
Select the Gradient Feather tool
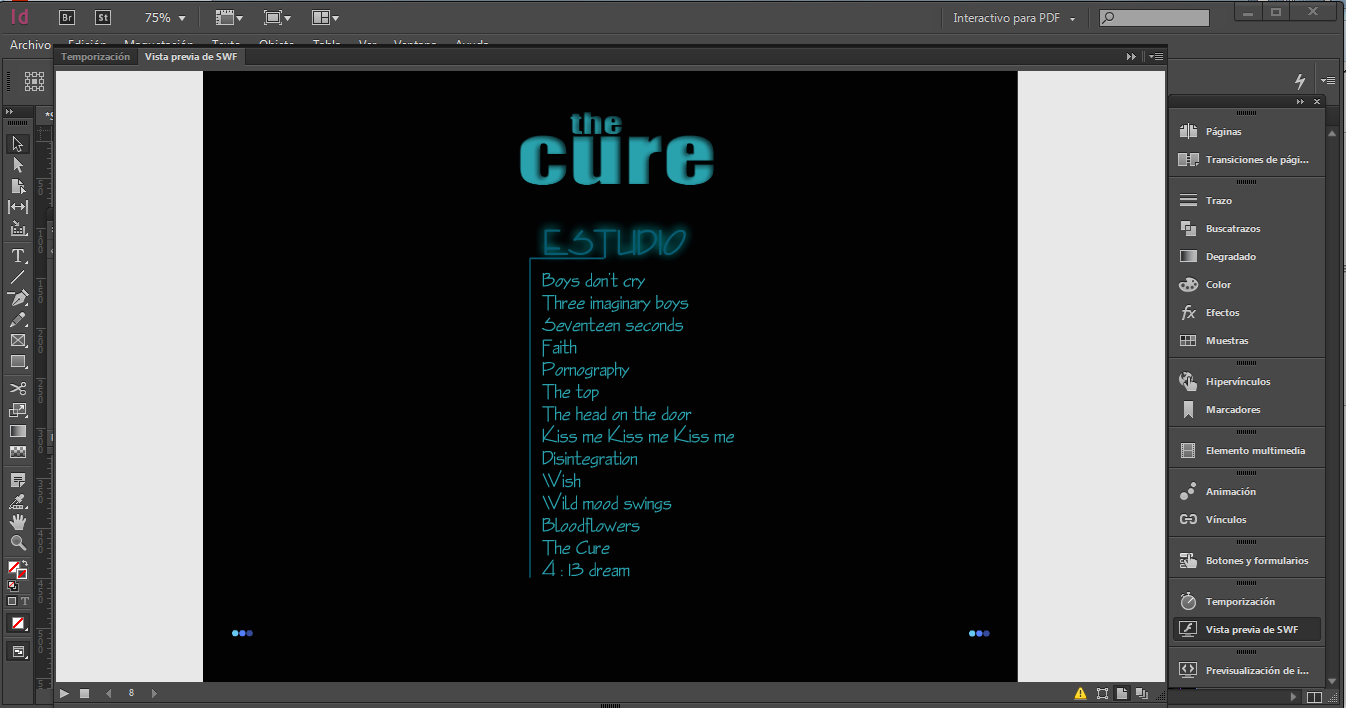(x=18, y=452)
